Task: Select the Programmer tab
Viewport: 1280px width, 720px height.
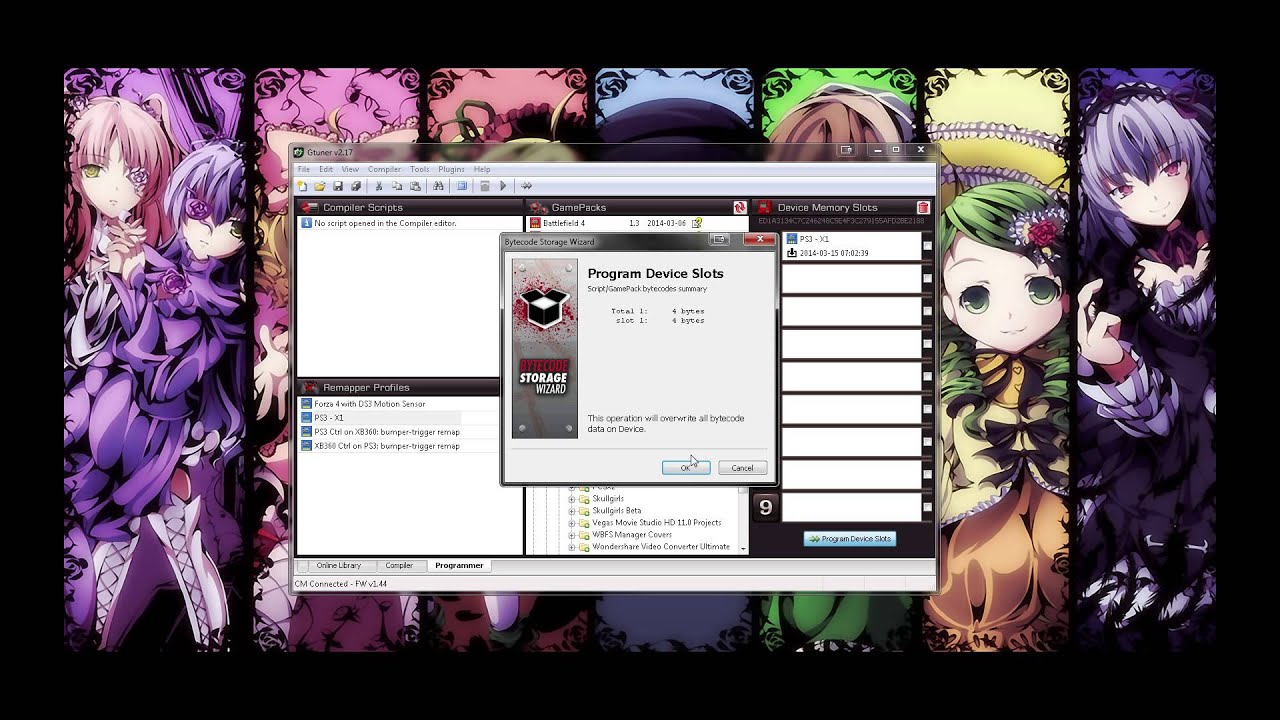Action: [459, 566]
